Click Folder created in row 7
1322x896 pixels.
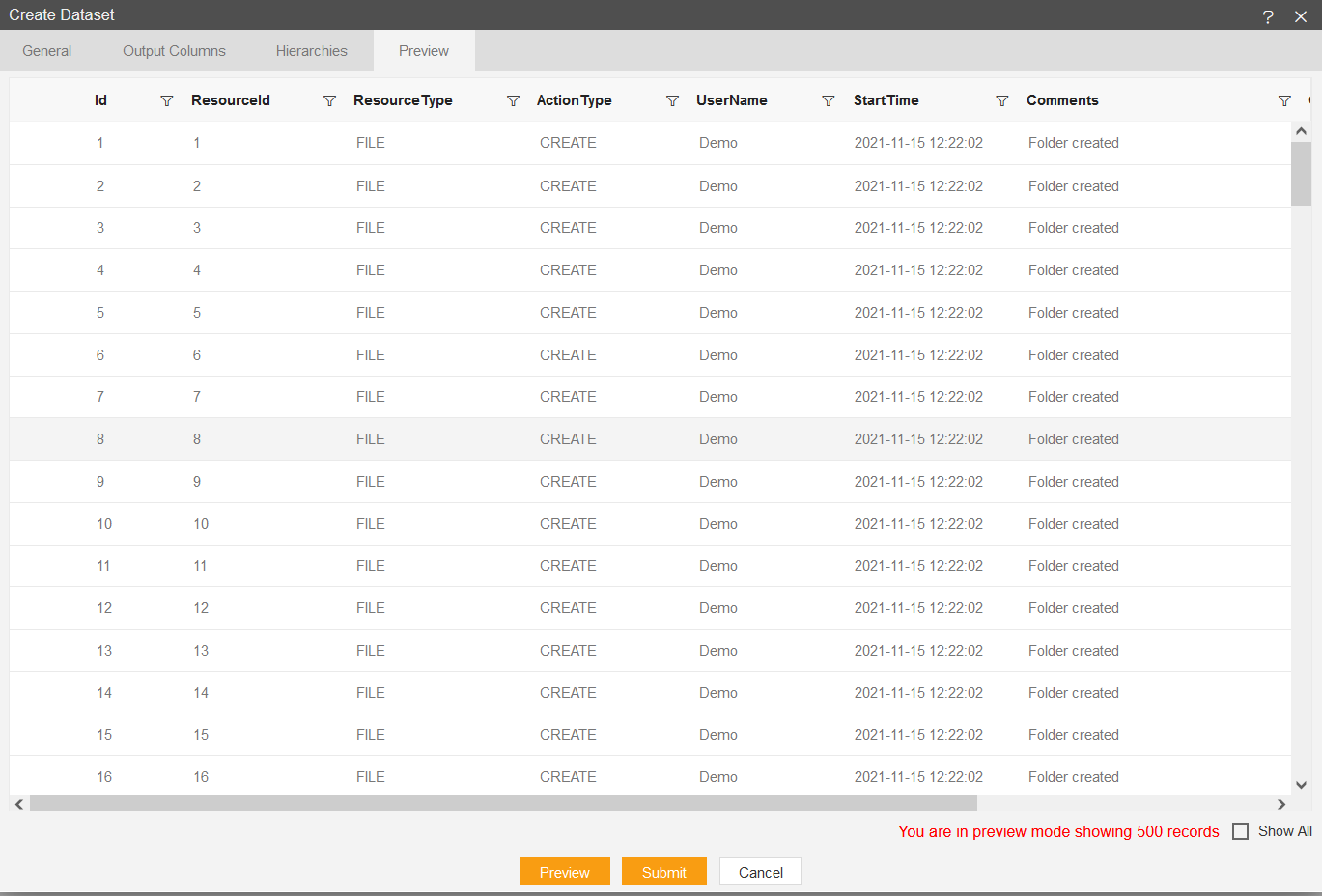point(1074,397)
